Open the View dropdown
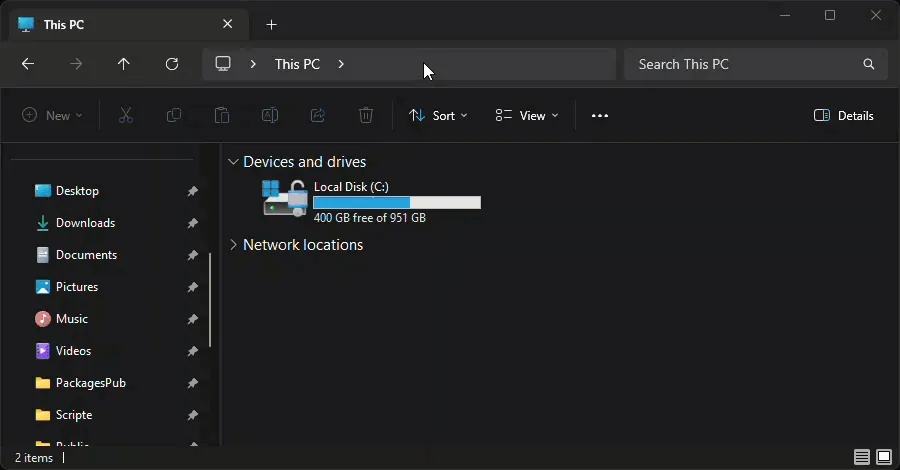The height and width of the screenshot is (470, 900). pos(527,115)
